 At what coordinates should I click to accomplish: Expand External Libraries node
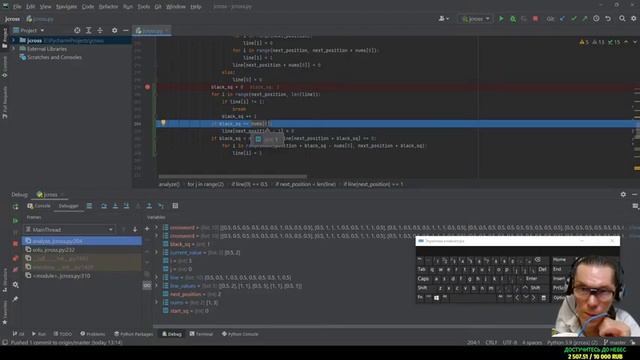point(13,49)
